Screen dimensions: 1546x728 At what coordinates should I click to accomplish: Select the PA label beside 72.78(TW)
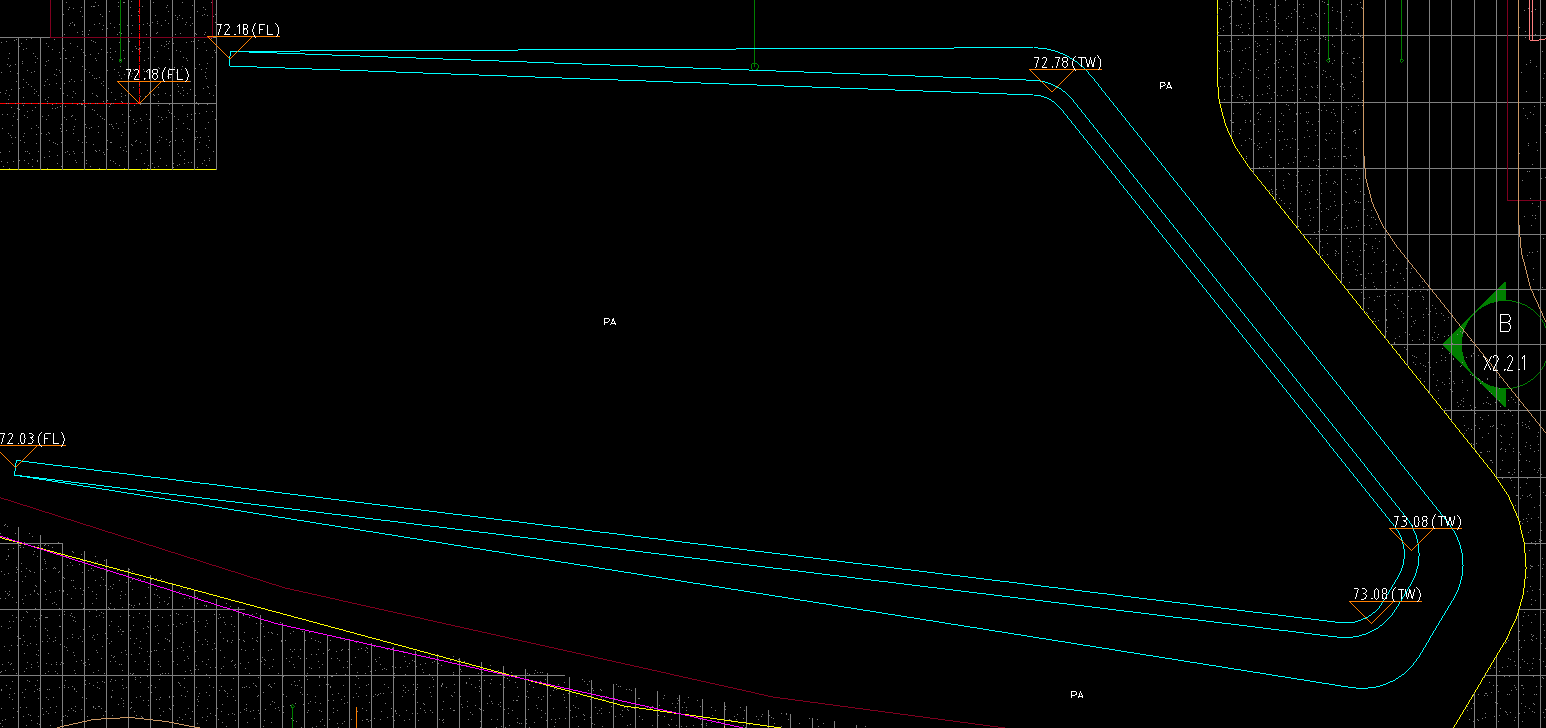click(1165, 86)
